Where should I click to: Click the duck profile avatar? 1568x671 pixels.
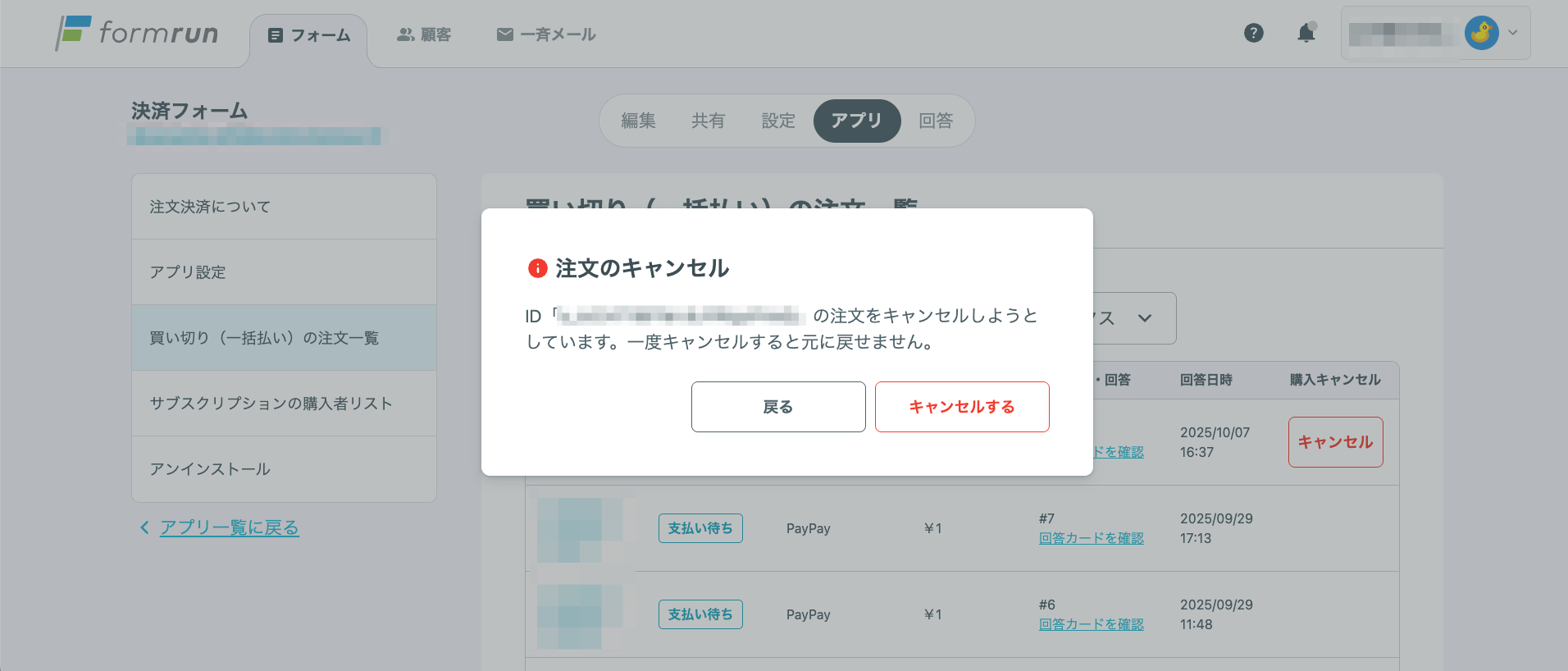pos(1481,34)
